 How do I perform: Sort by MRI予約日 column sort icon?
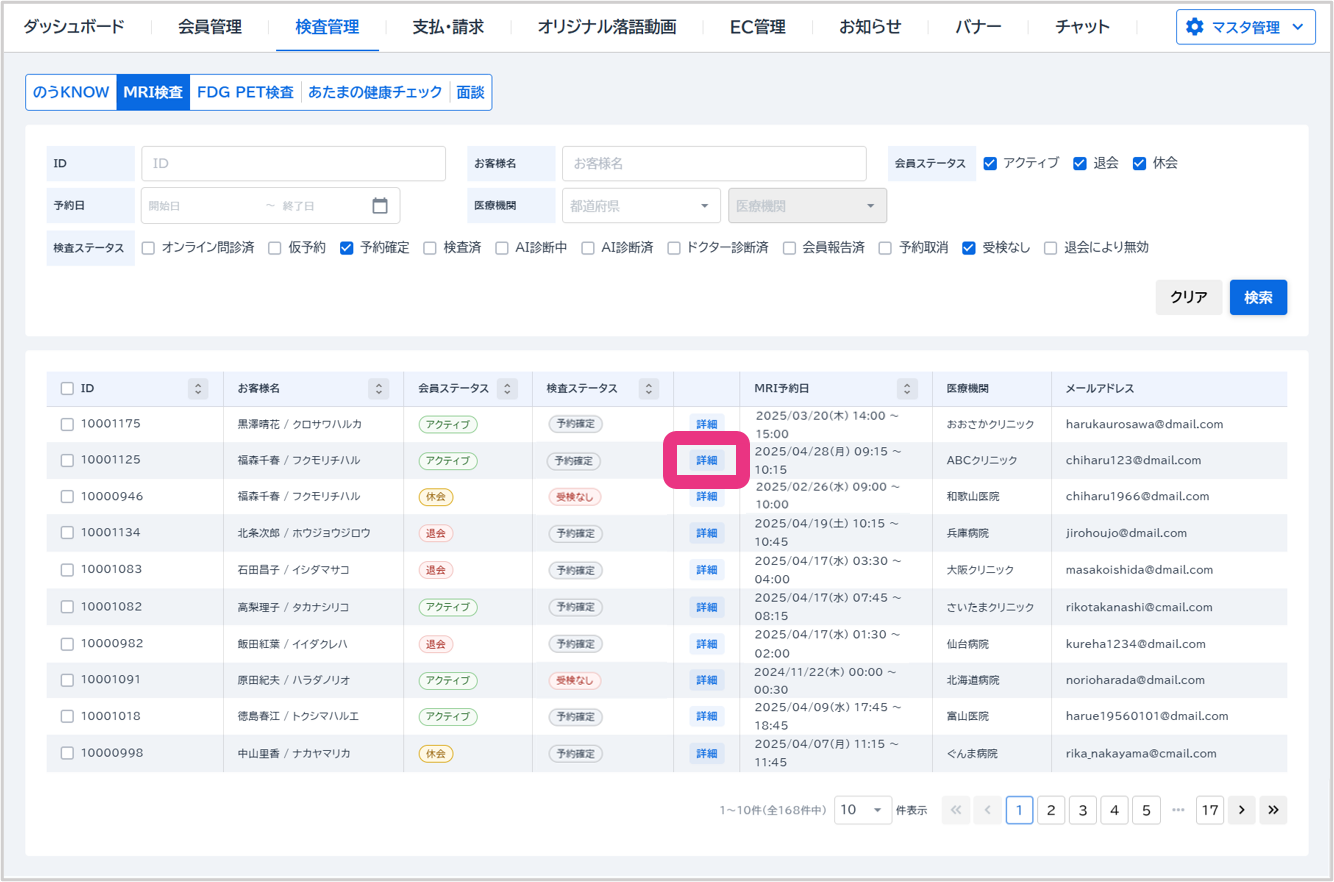click(907, 389)
